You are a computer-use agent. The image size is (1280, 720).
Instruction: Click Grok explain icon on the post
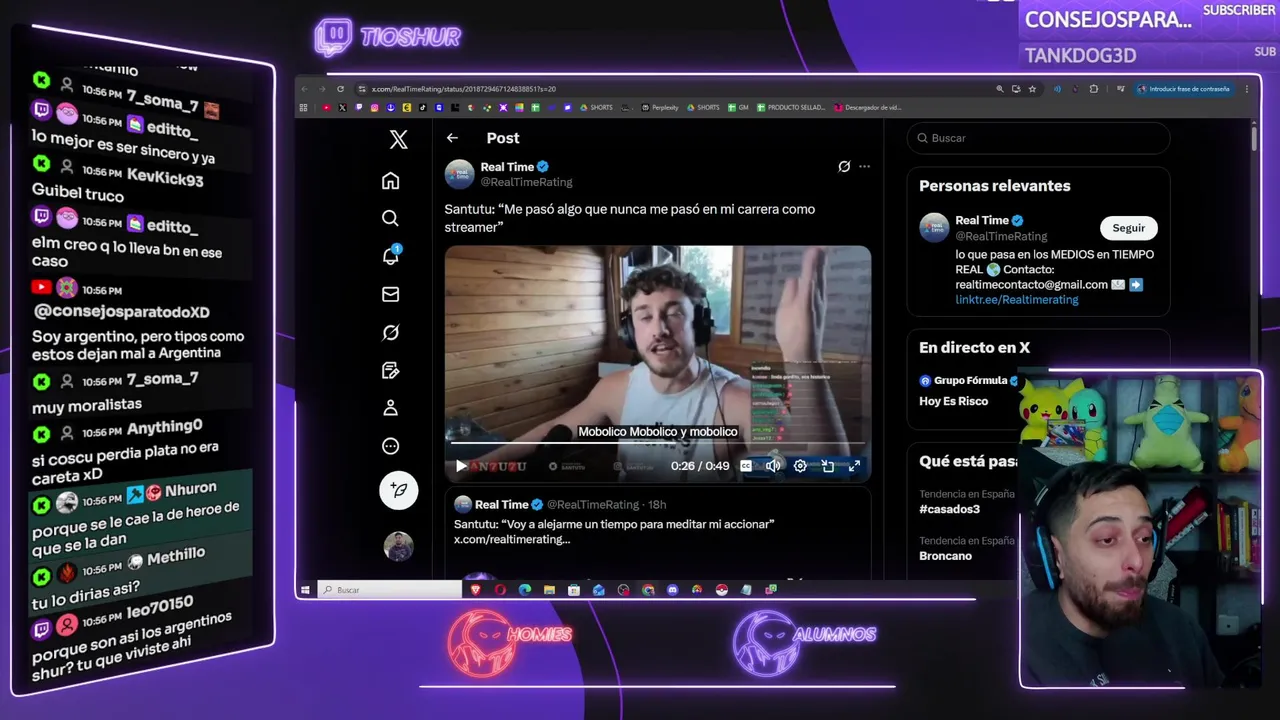click(x=844, y=167)
